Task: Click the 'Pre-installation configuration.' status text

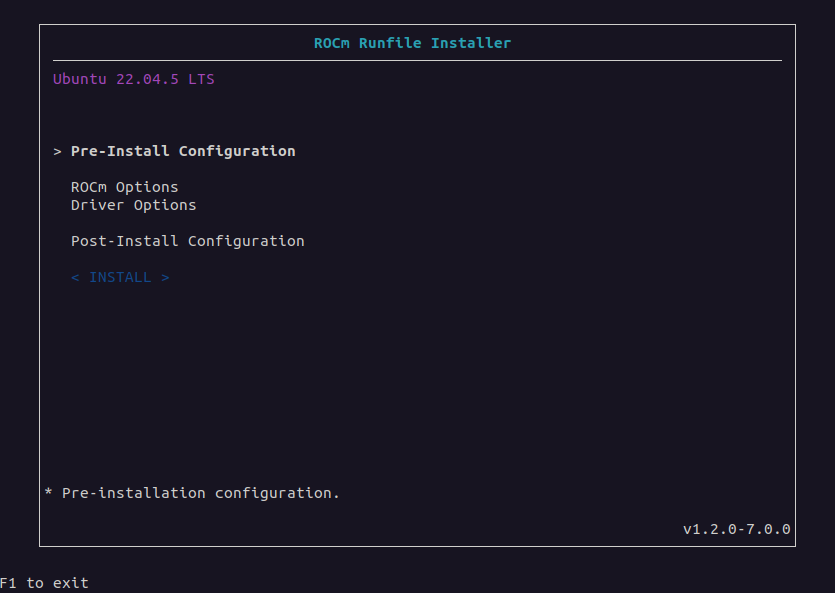Action: point(201,493)
